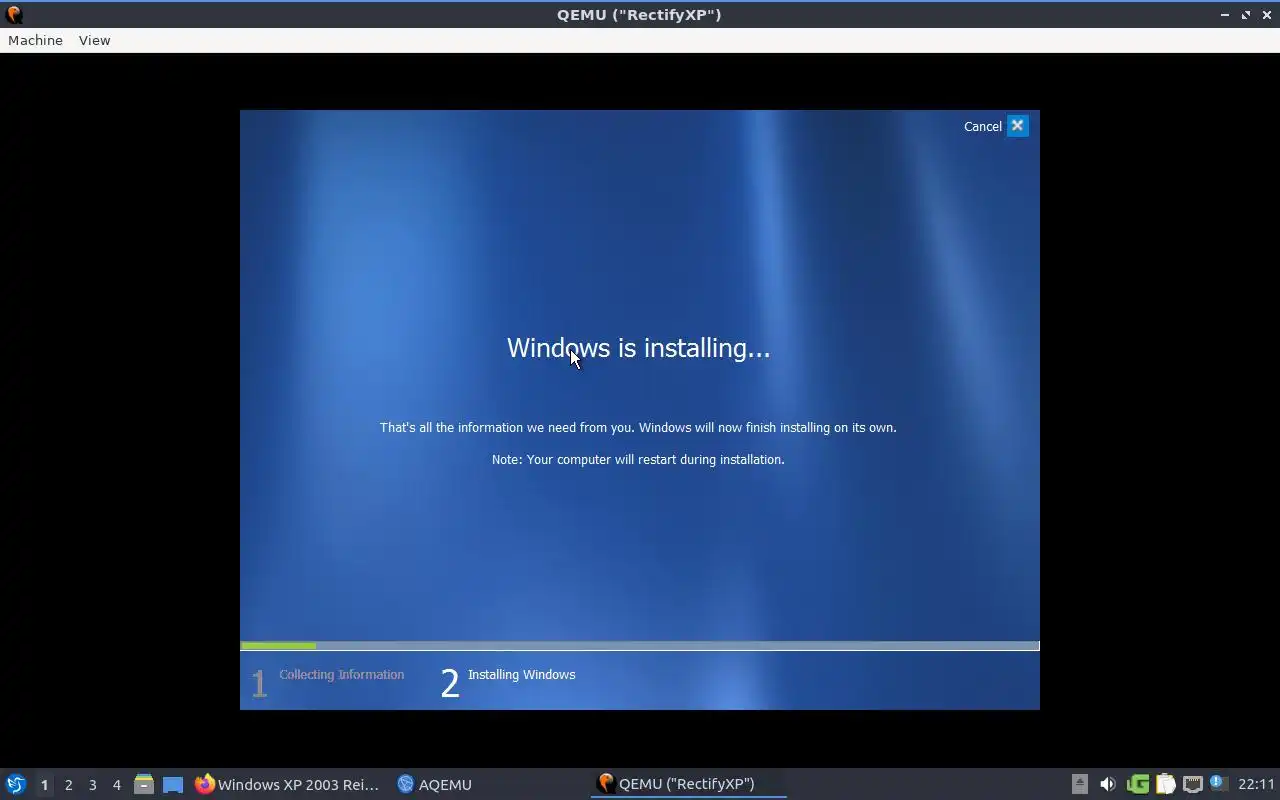Open the network tray icon
This screenshot has height=800, width=1280.
1192,784
